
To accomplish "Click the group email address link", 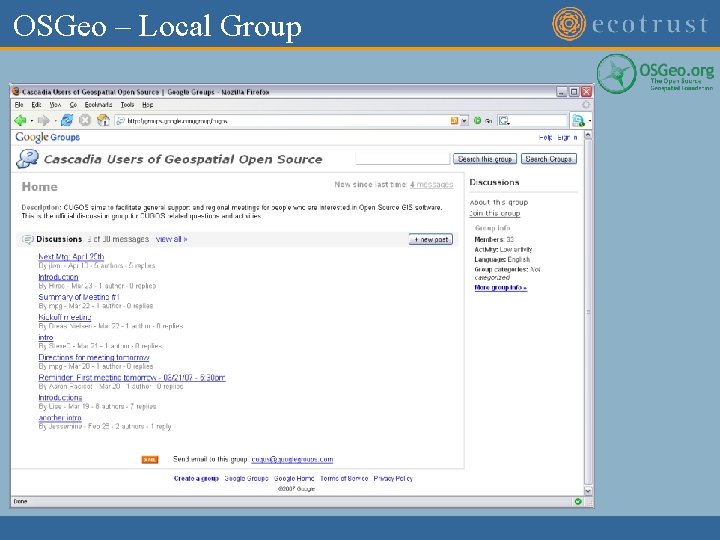I will click(x=292, y=459).
